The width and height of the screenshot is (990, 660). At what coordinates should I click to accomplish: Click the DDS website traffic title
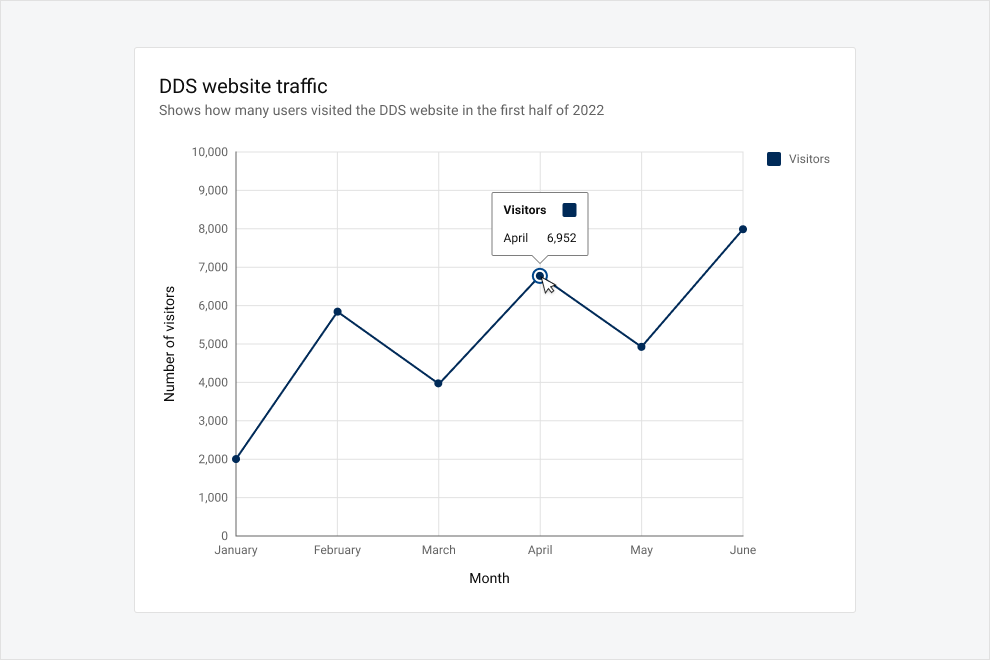[243, 86]
